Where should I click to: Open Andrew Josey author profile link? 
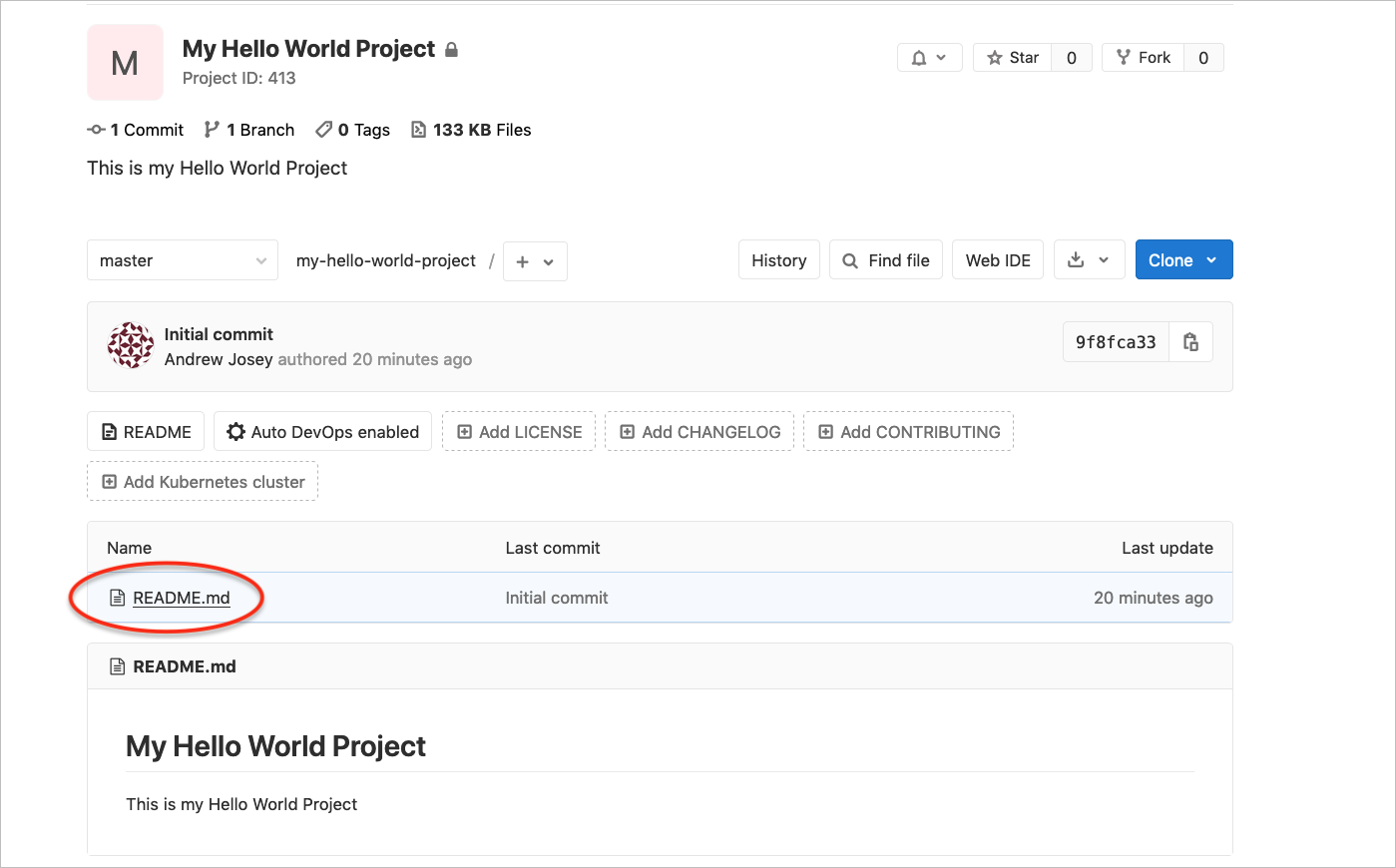[219, 359]
